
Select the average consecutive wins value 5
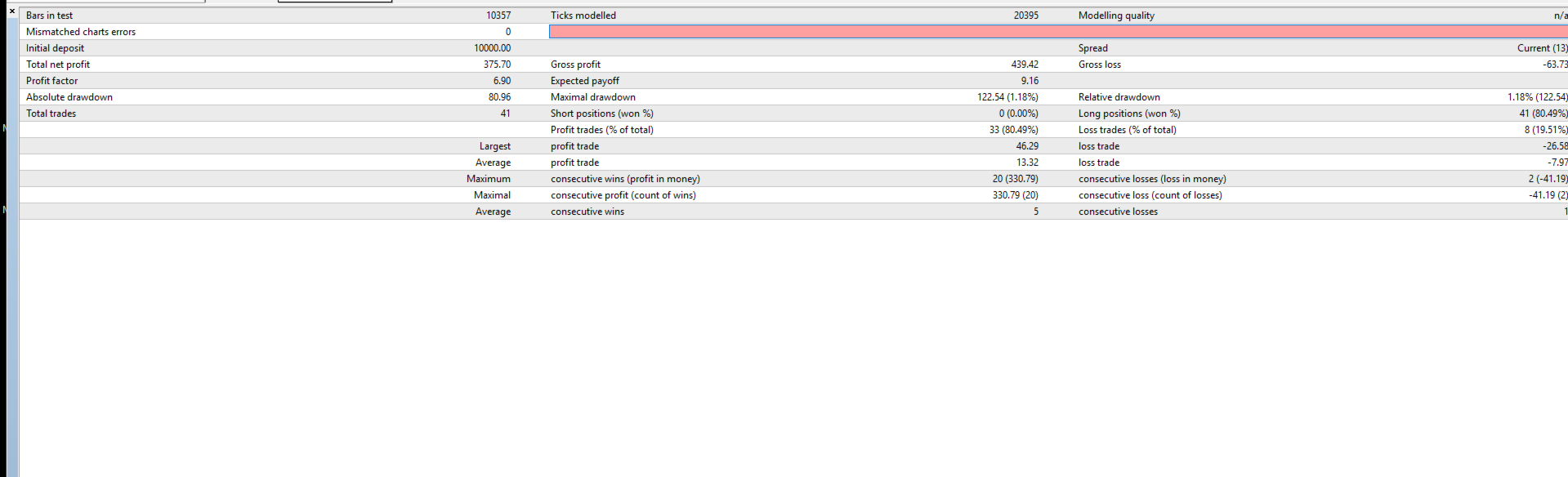(1036, 212)
